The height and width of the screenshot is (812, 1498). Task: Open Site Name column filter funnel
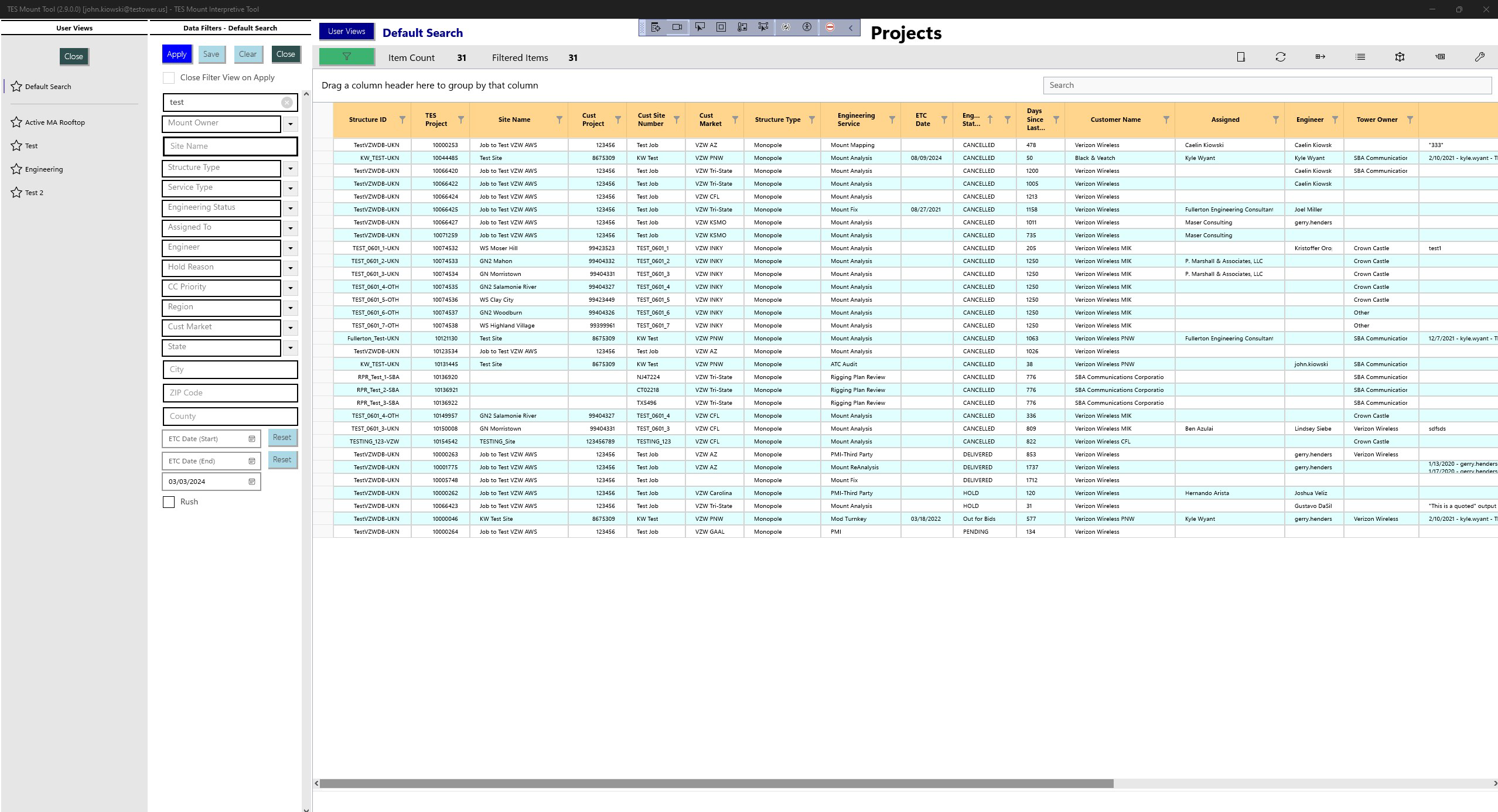pyautogui.click(x=559, y=120)
